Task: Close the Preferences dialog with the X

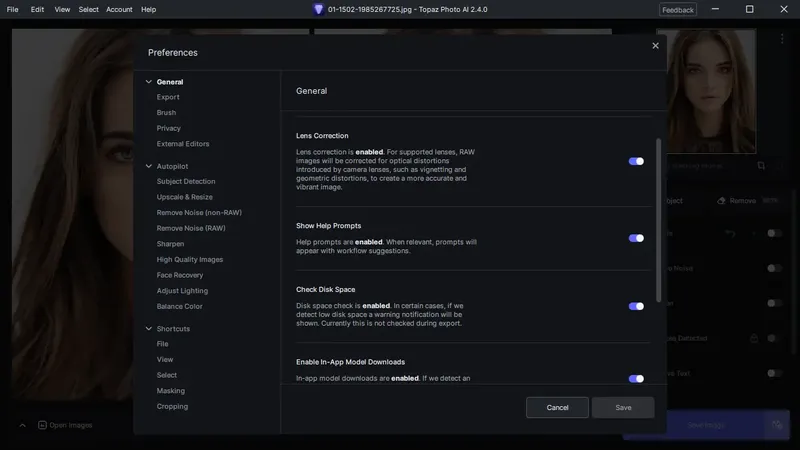Action: coord(655,46)
